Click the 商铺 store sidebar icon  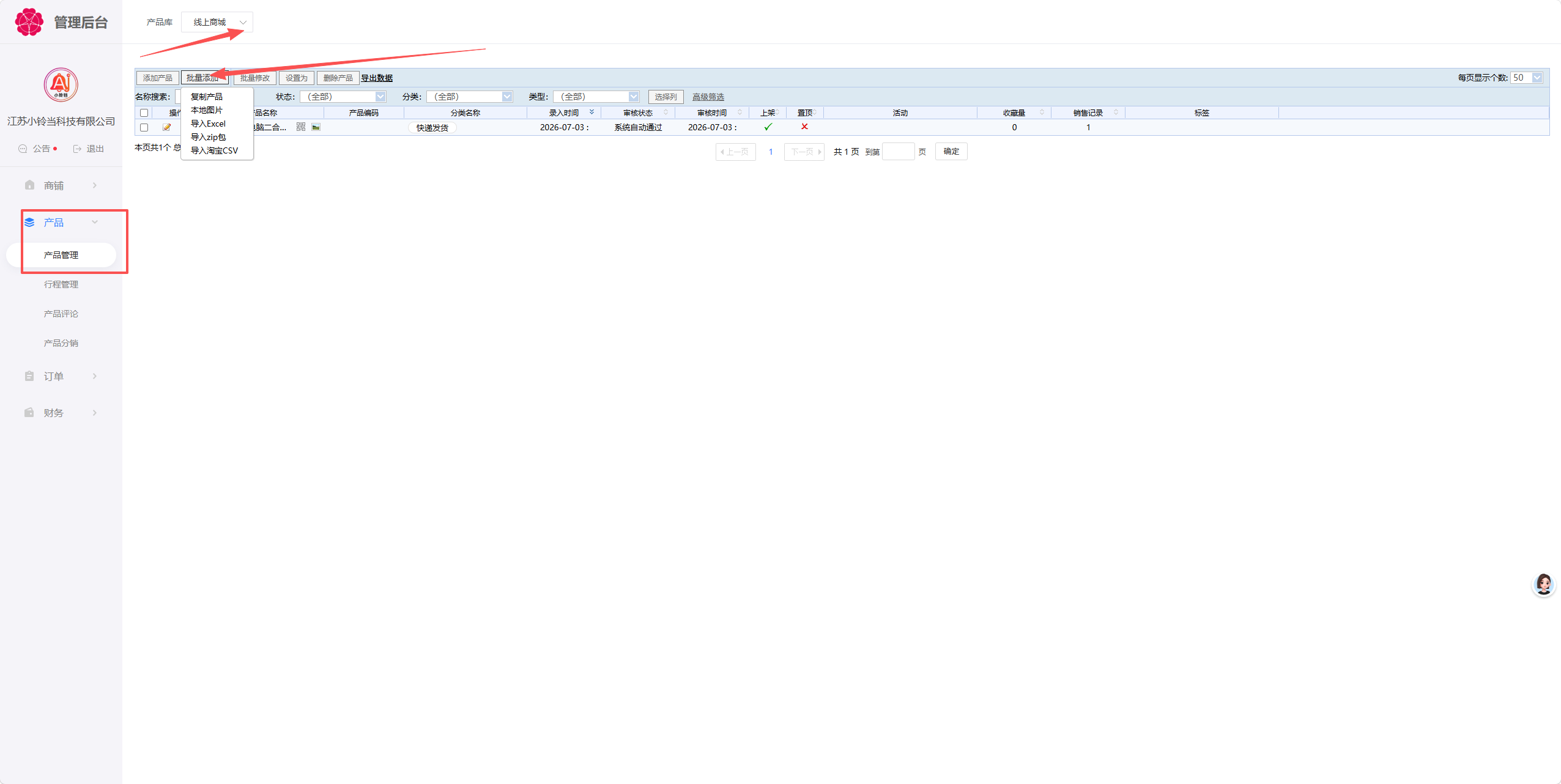coord(29,185)
